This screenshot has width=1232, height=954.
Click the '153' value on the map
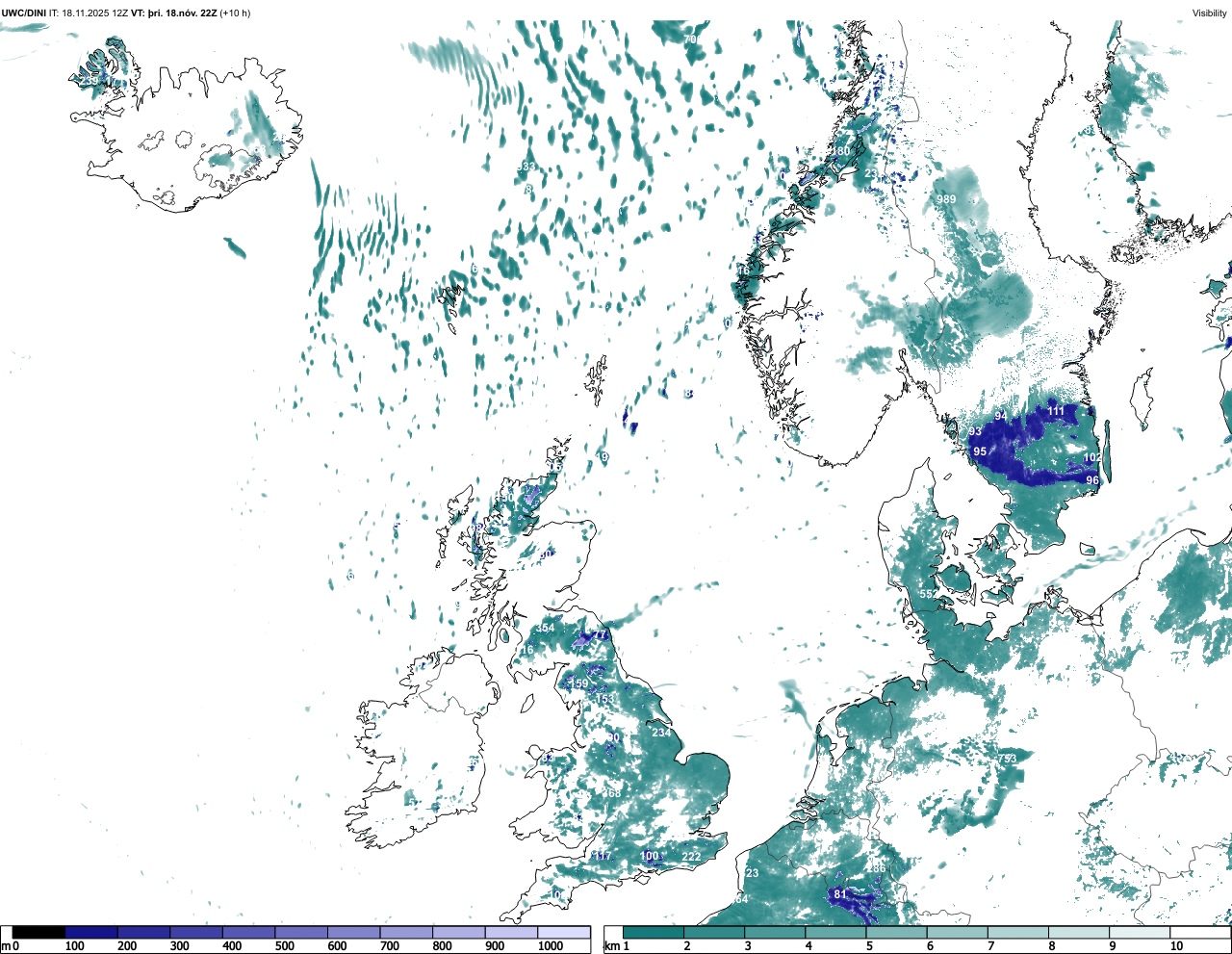point(604,700)
